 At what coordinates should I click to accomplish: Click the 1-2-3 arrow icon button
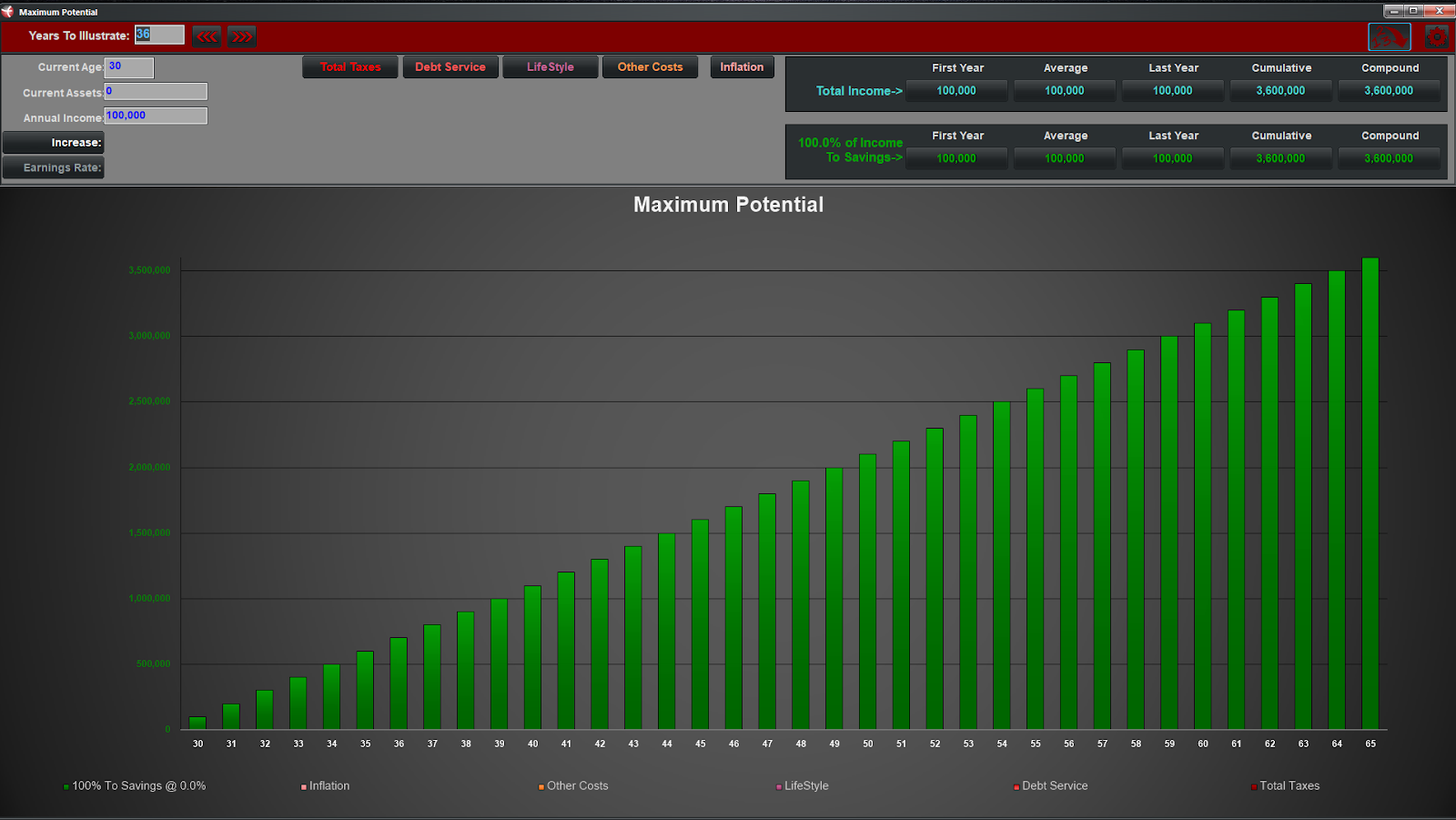tap(1390, 36)
